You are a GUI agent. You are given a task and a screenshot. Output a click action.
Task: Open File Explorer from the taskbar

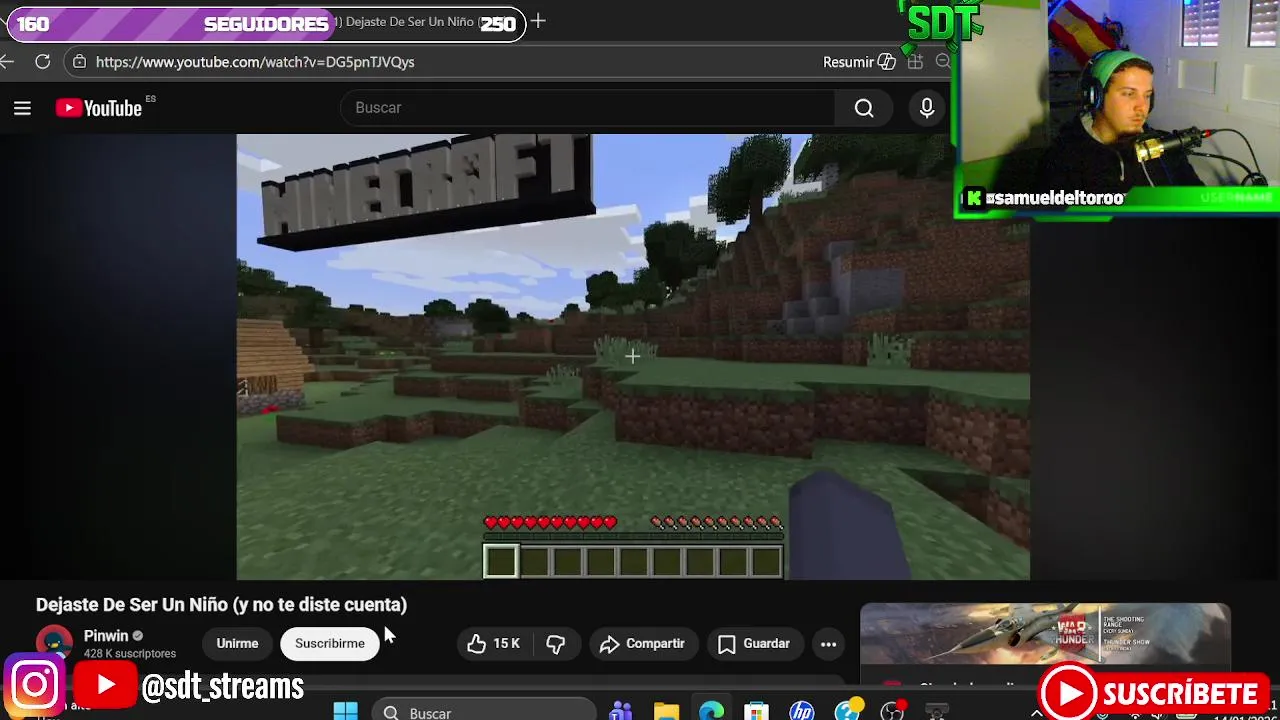pos(666,712)
